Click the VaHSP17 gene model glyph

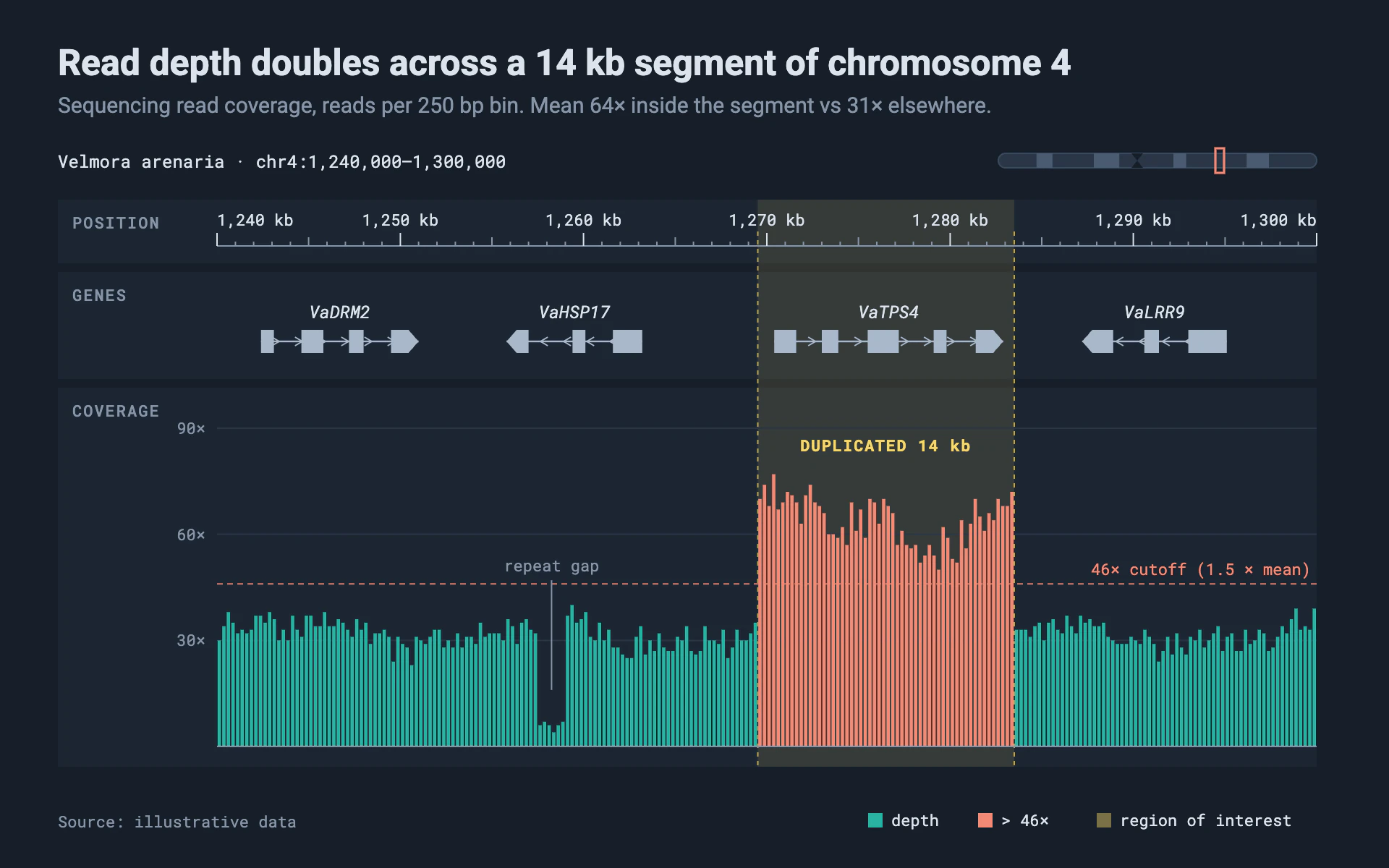tap(574, 341)
